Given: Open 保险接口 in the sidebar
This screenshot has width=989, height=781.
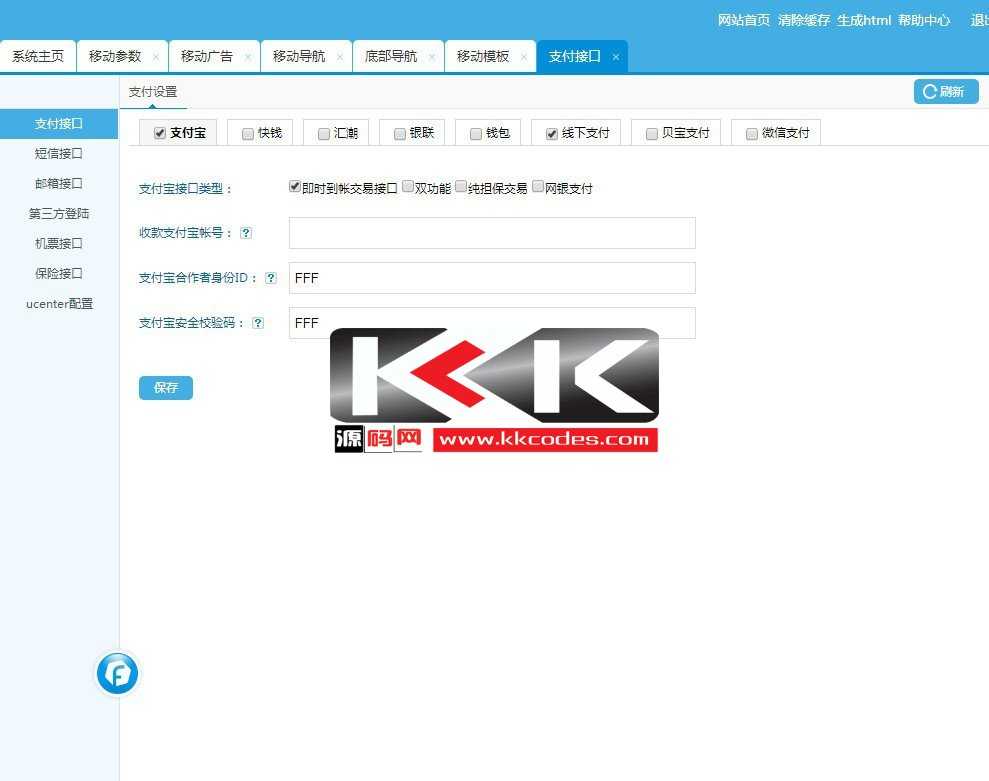Looking at the screenshot, I should point(59,273).
